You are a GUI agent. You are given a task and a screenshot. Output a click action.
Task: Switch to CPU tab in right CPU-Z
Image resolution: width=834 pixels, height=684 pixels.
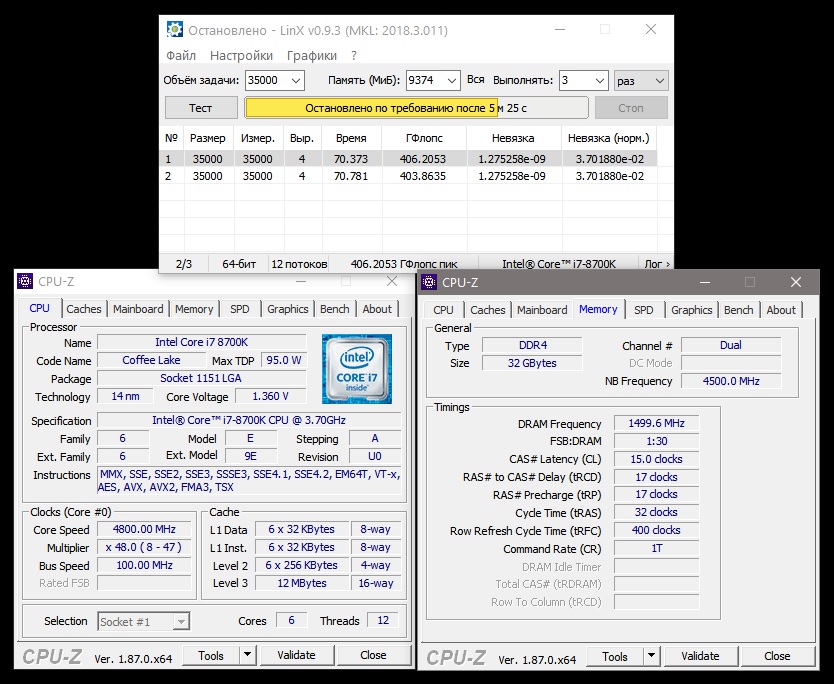coord(443,310)
